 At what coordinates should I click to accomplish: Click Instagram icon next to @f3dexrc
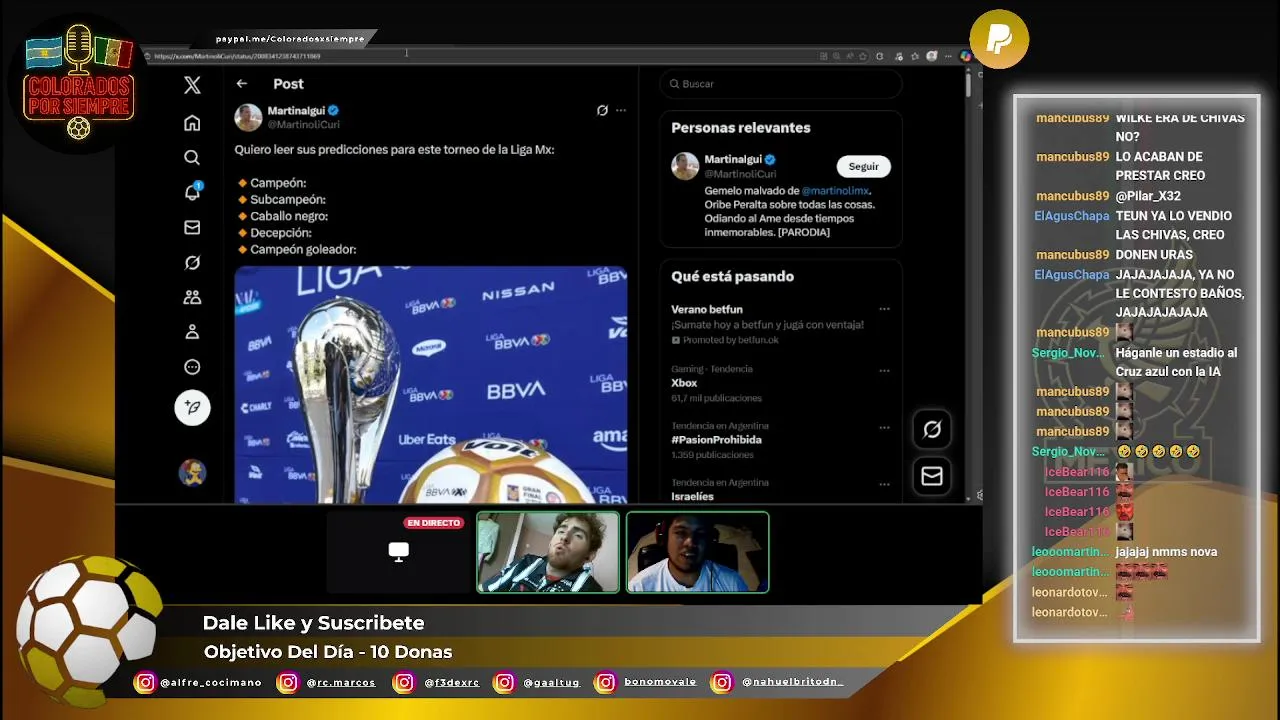pos(403,683)
